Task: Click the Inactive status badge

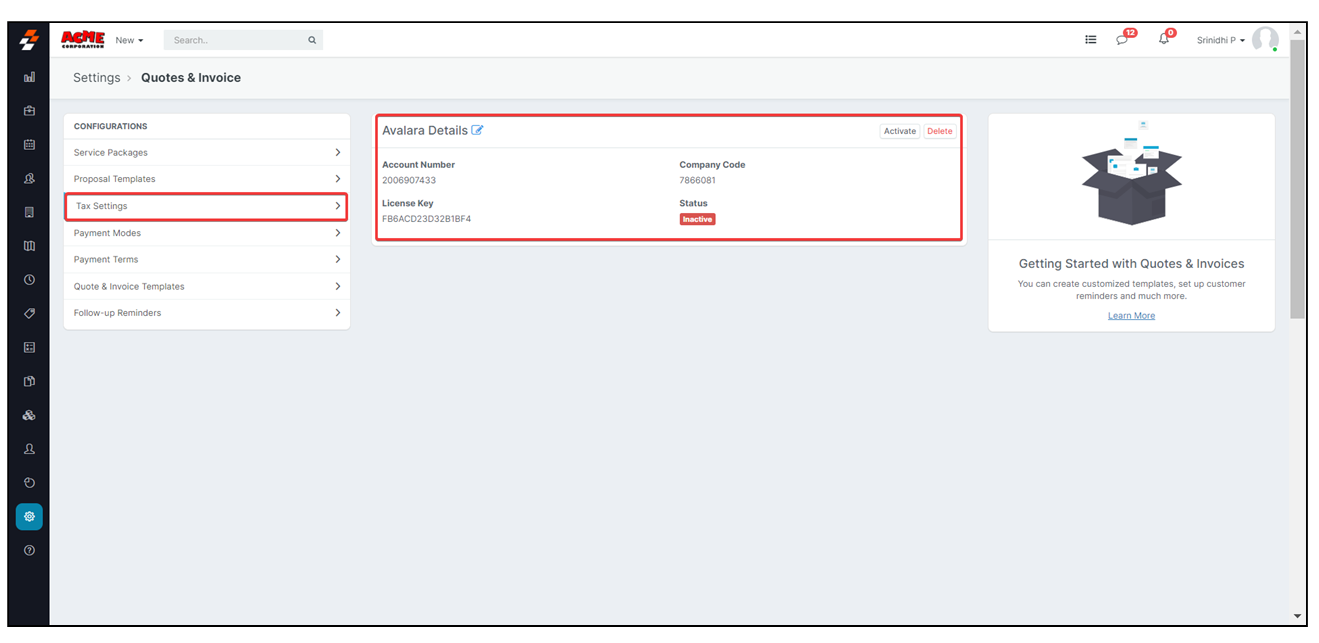Action: [x=697, y=219]
